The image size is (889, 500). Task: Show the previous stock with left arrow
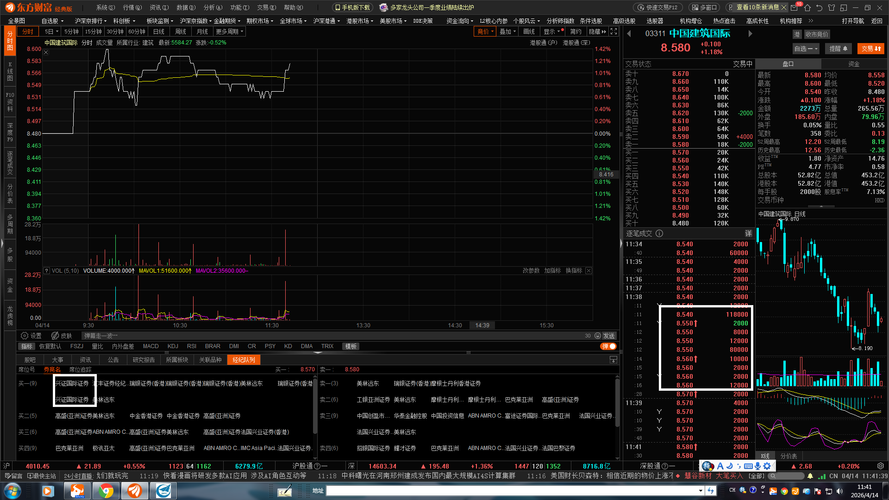(629, 33)
